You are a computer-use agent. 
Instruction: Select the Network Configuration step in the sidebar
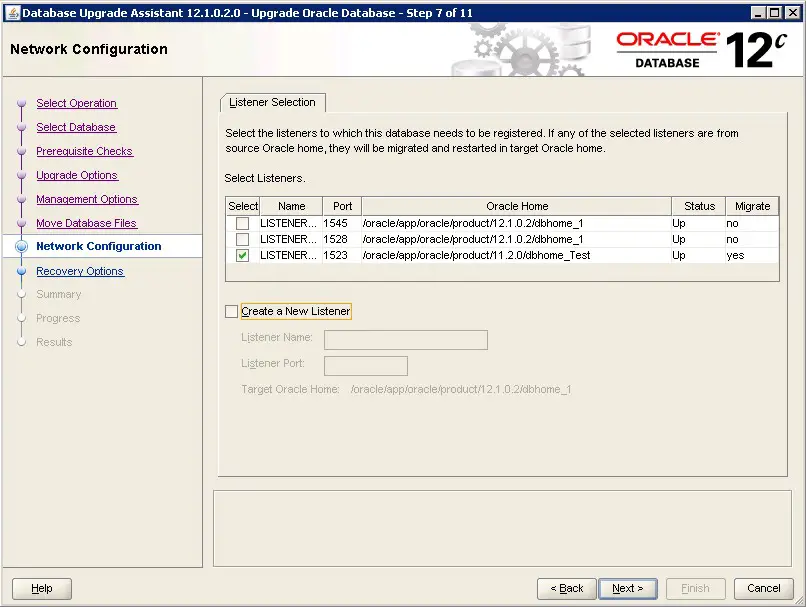pyautogui.click(x=99, y=246)
